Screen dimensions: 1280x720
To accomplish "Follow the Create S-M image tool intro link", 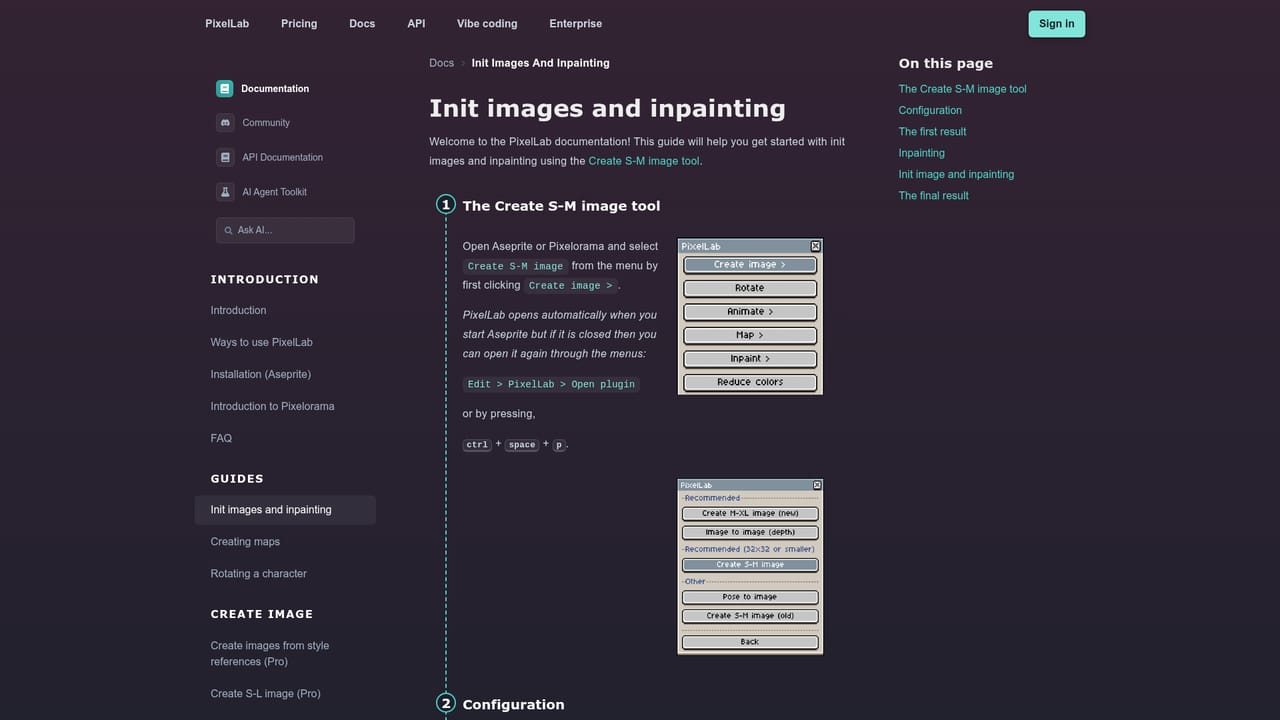I will (644, 160).
